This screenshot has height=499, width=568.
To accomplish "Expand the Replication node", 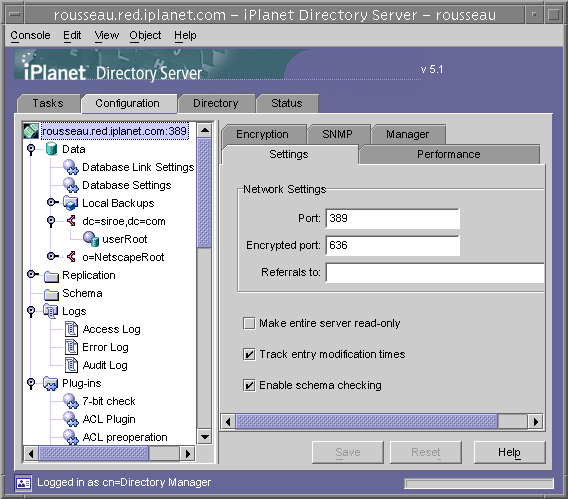I will click(x=32, y=274).
